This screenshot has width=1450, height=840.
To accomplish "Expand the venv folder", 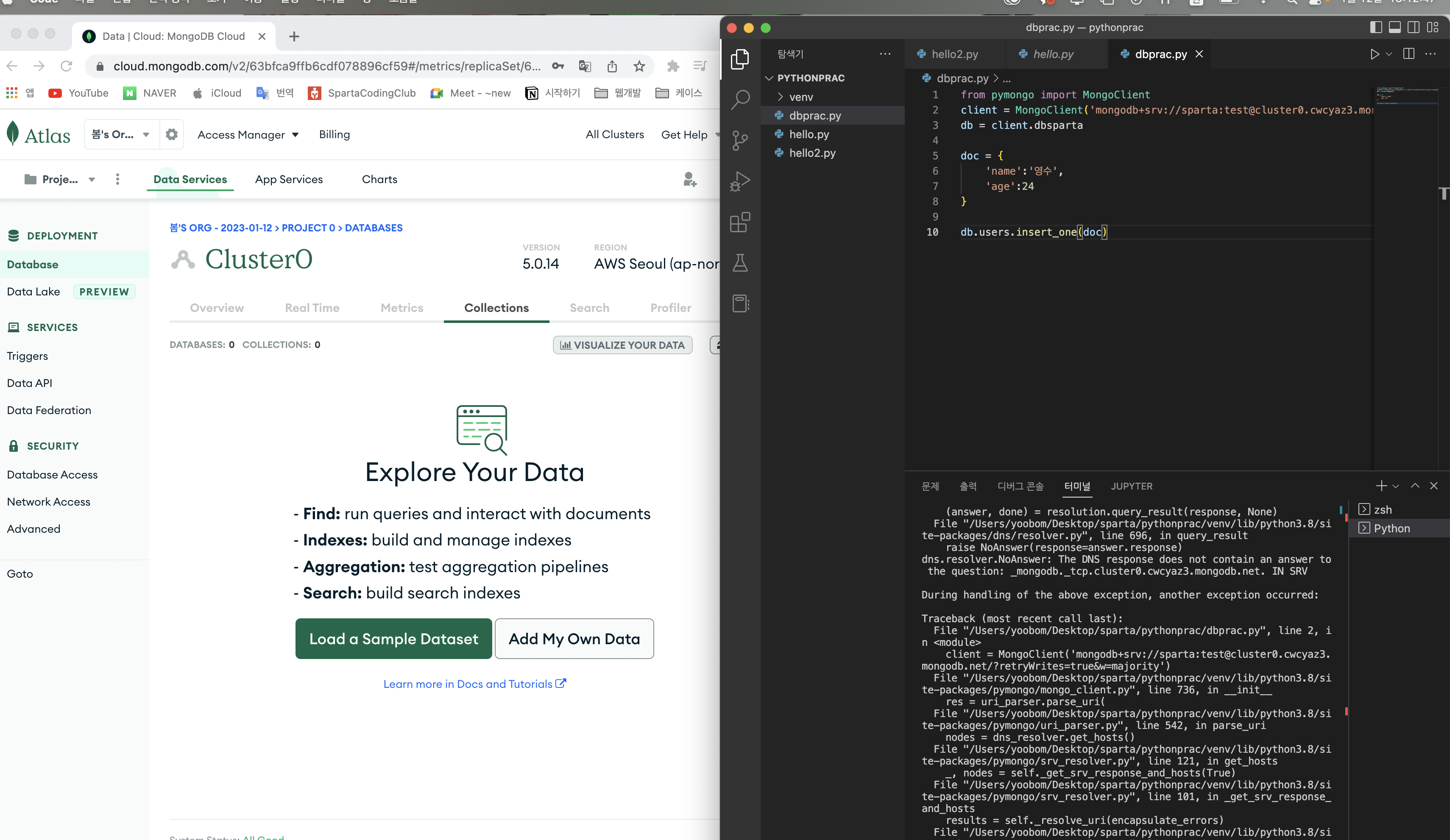I will (801, 97).
